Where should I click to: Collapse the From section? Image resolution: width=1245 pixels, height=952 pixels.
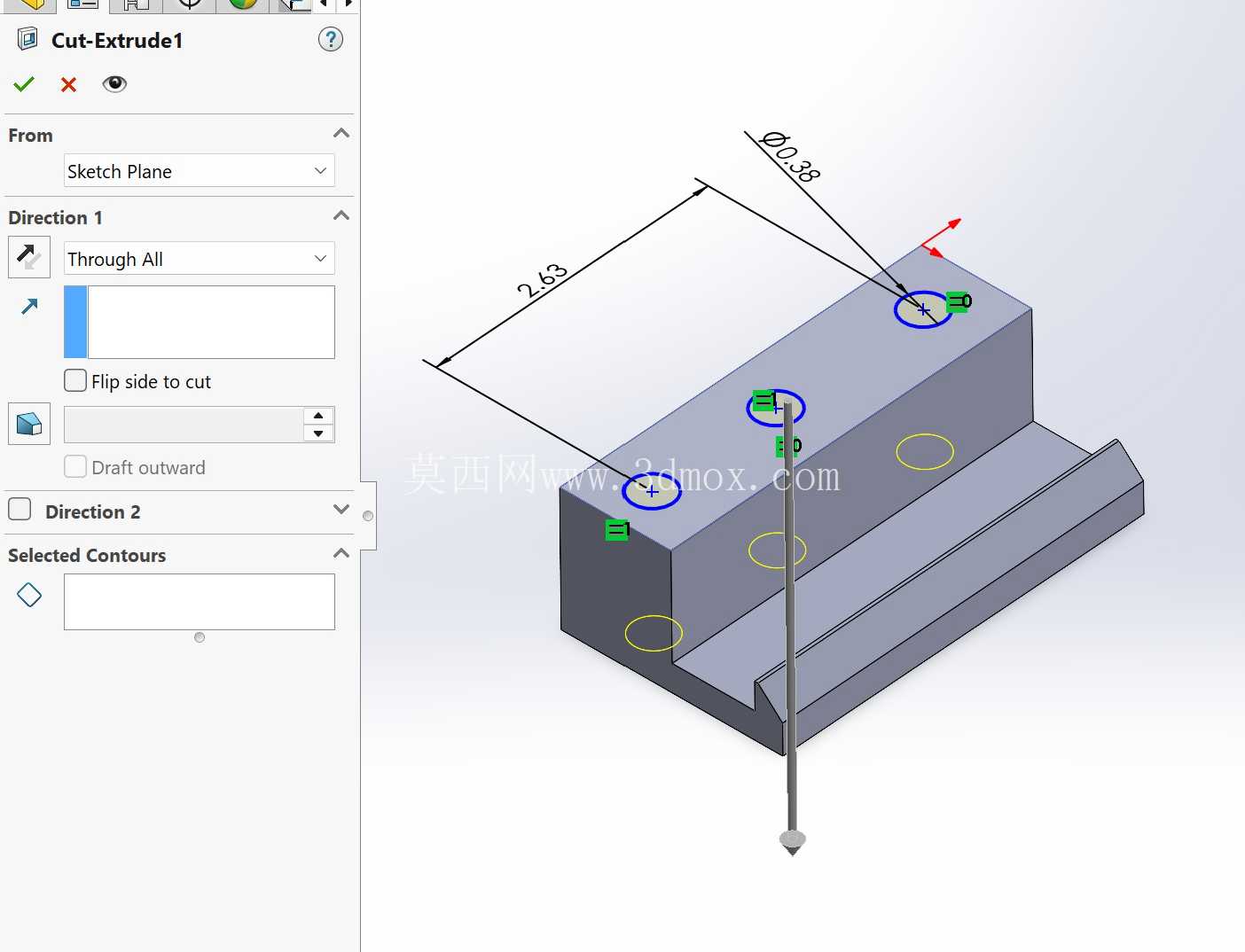pyautogui.click(x=341, y=134)
